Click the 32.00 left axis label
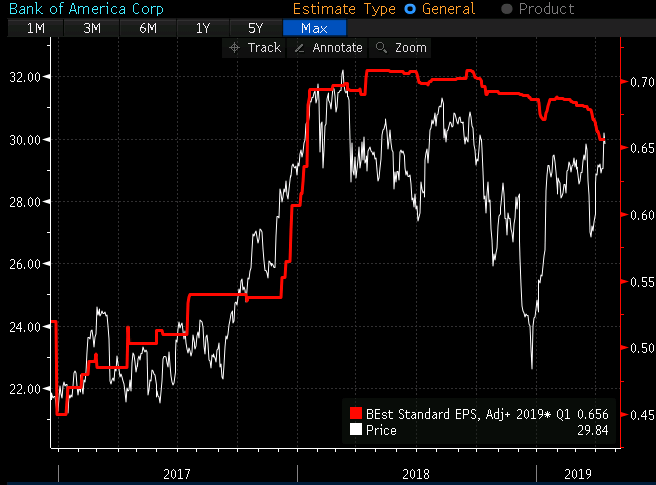The image size is (656, 485). coord(25,77)
